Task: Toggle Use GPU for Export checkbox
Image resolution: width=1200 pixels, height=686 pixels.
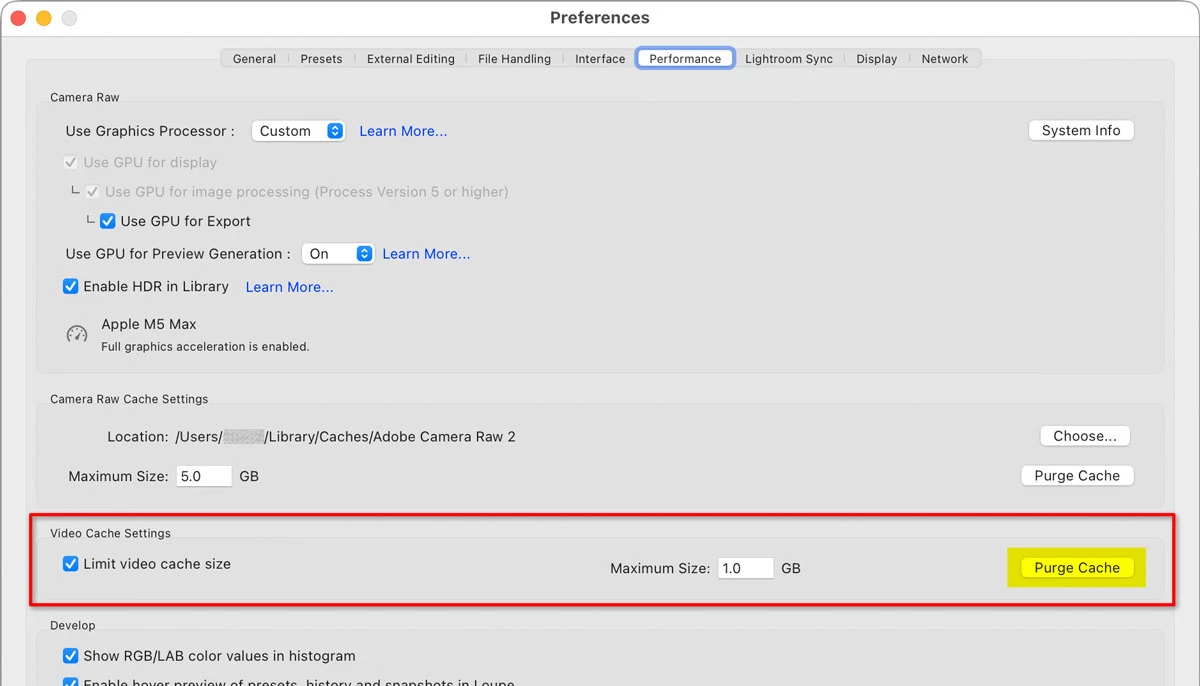Action: (108, 221)
